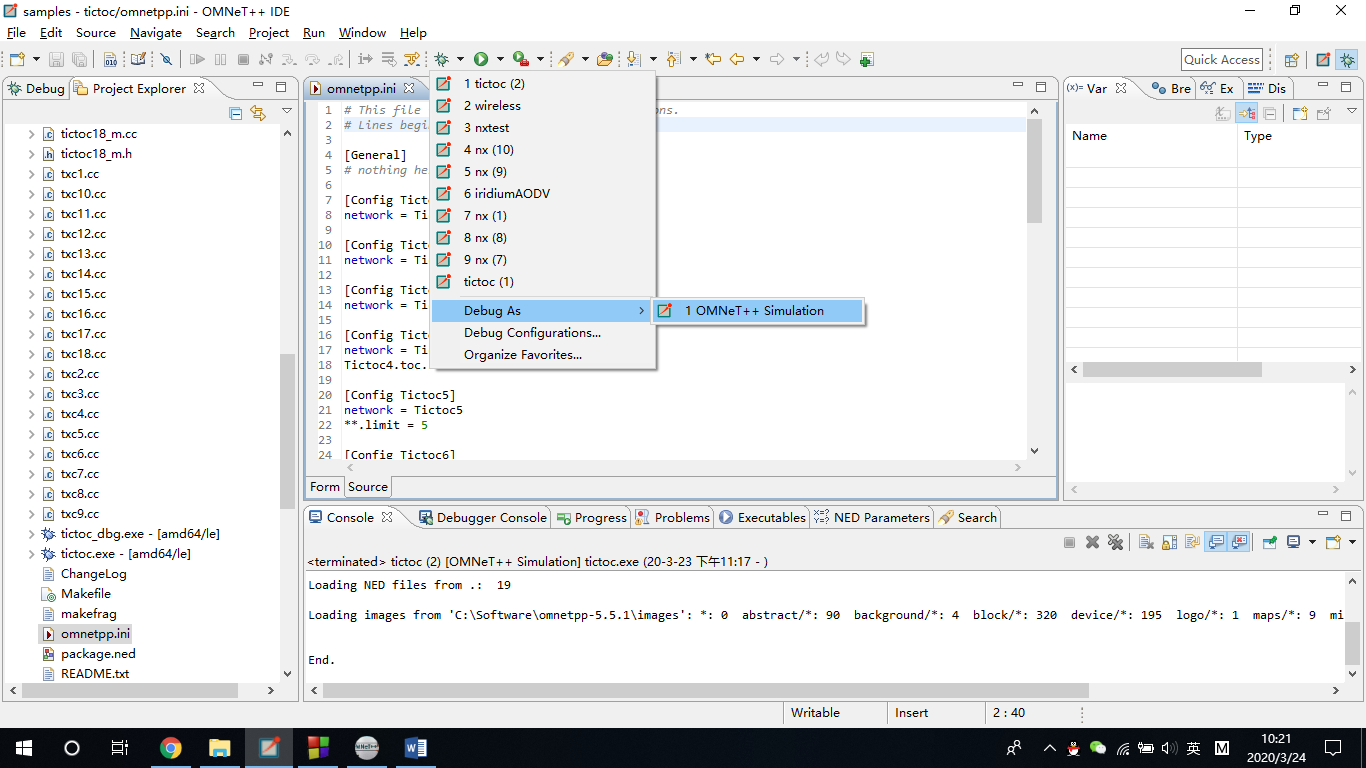Toggle Word Wrap in the Console toolbar

pyautogui.click(x=1192, y=542)
